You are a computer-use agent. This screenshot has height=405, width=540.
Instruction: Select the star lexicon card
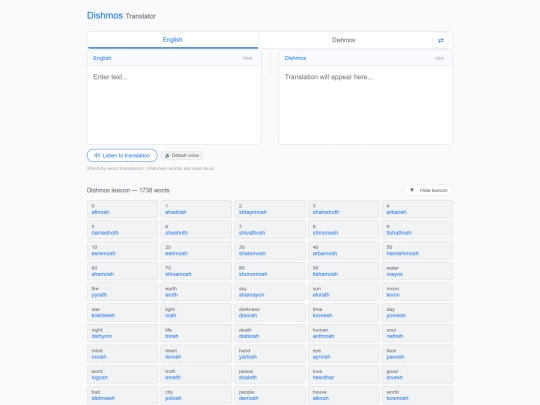(123, 312)
